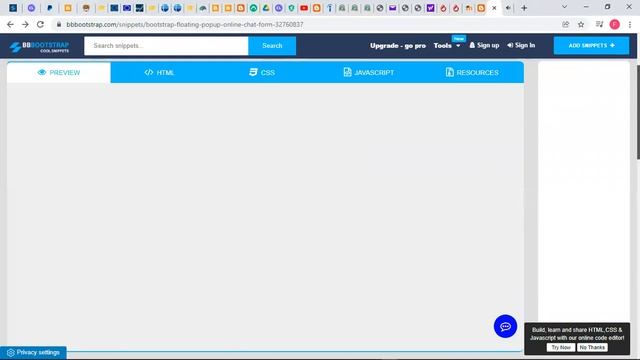
Task: View site information via lock icon
Action: [x=59, y=24]
